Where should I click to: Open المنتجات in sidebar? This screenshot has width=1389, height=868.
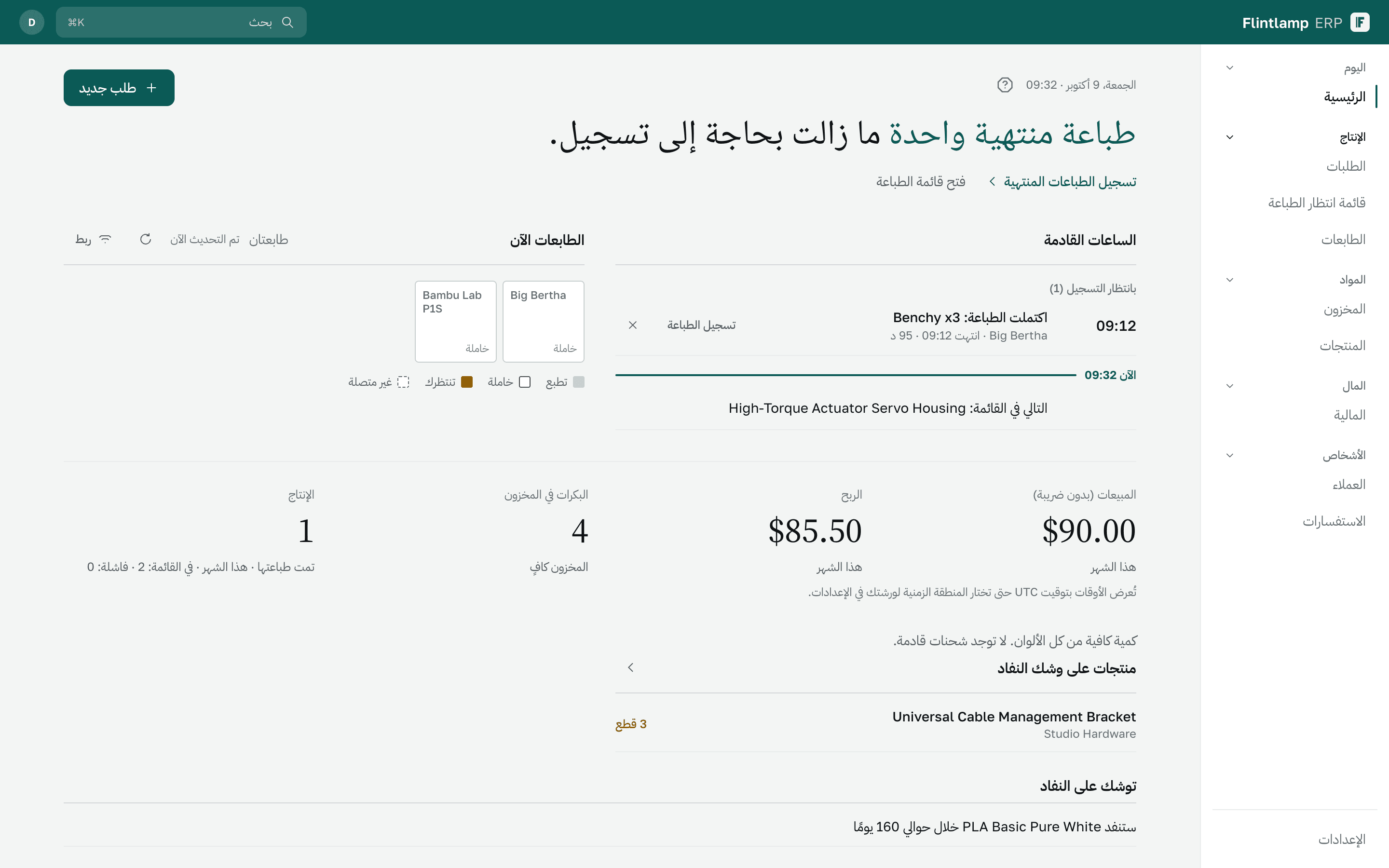(1295, 346)
